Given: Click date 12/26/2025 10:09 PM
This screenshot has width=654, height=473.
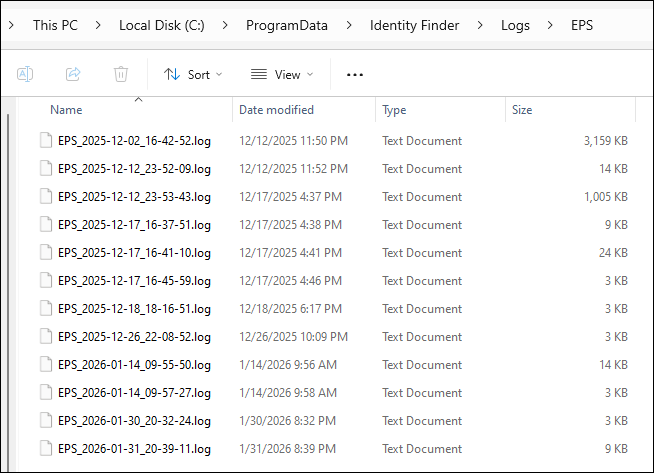Looking at the screenshot, I should pyautogui.click(x=293, y=337).
